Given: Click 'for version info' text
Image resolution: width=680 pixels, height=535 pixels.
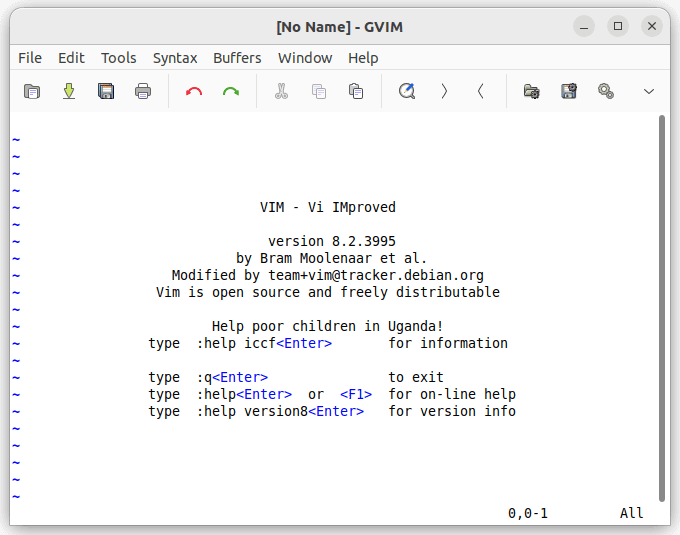Looking at the screenshot, I should pyautogui.click(x=452, y=411).
